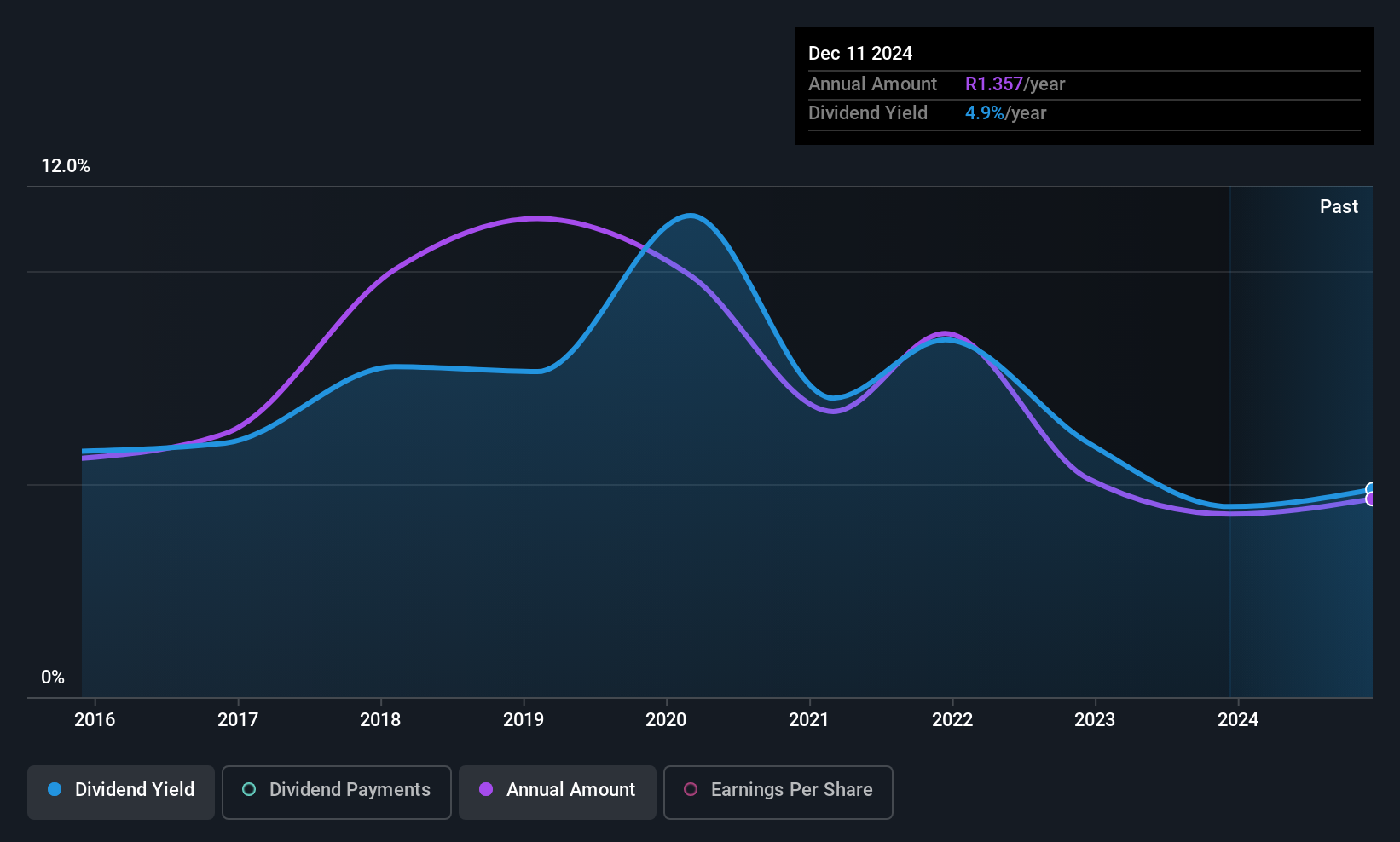The width and height of the screenshot is (1400, 842).
Task: Click the Dec 11 2024 tooltip date
Action: coord(860,53)
